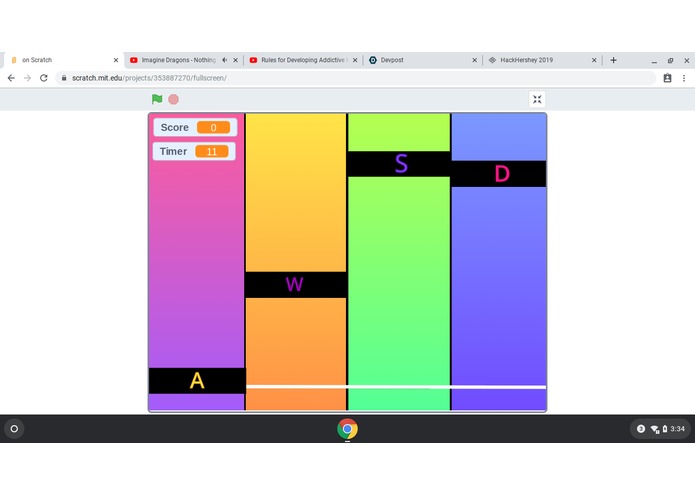Close the Devpost tab
The width and height of the screenshot is (695, 494).
point(474,60)
